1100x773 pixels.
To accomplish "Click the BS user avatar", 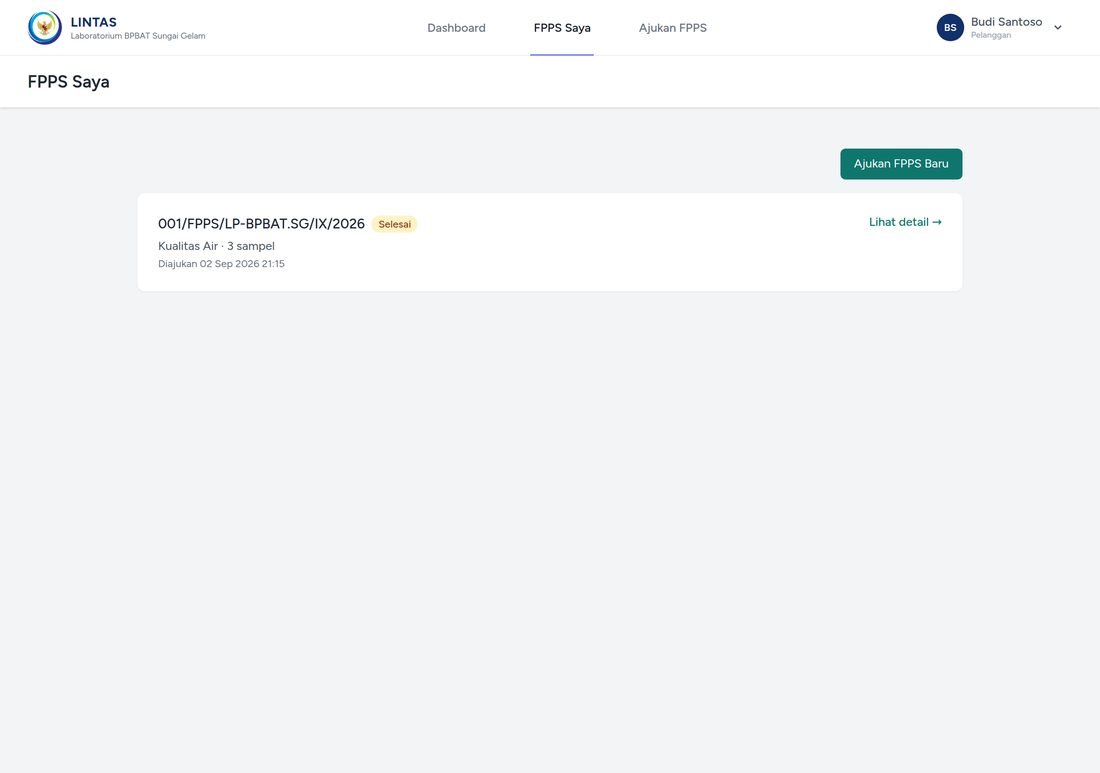I will tap(950, 27).
